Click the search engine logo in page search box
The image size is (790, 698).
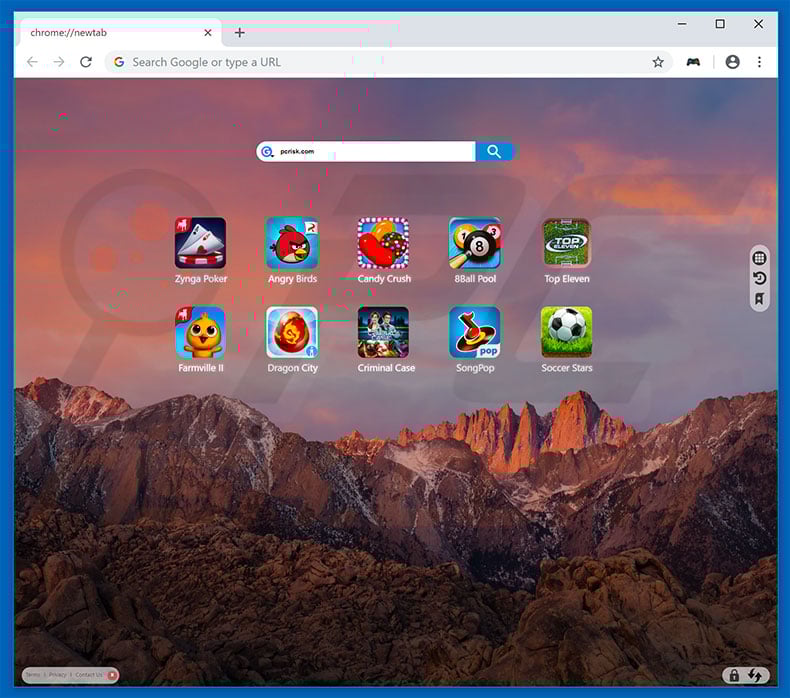[267, 151]
